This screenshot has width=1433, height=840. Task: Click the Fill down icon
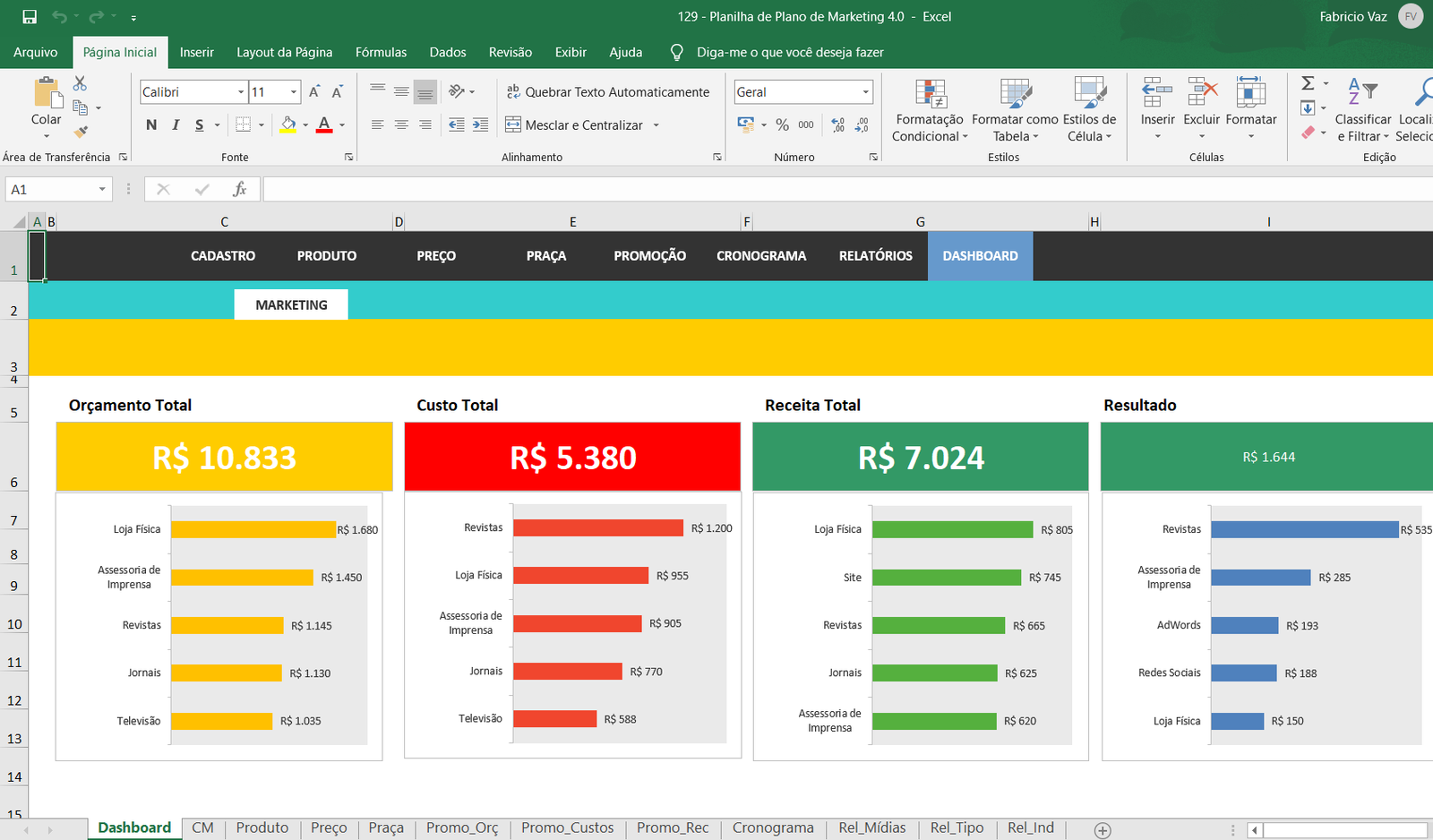(1308, 108)
